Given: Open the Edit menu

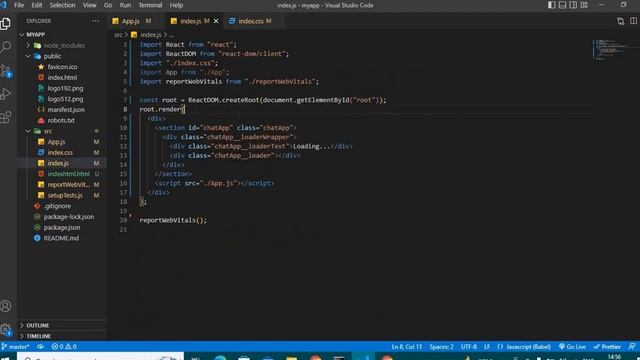Looking at the screenshot, I should [x=37, y=5].
